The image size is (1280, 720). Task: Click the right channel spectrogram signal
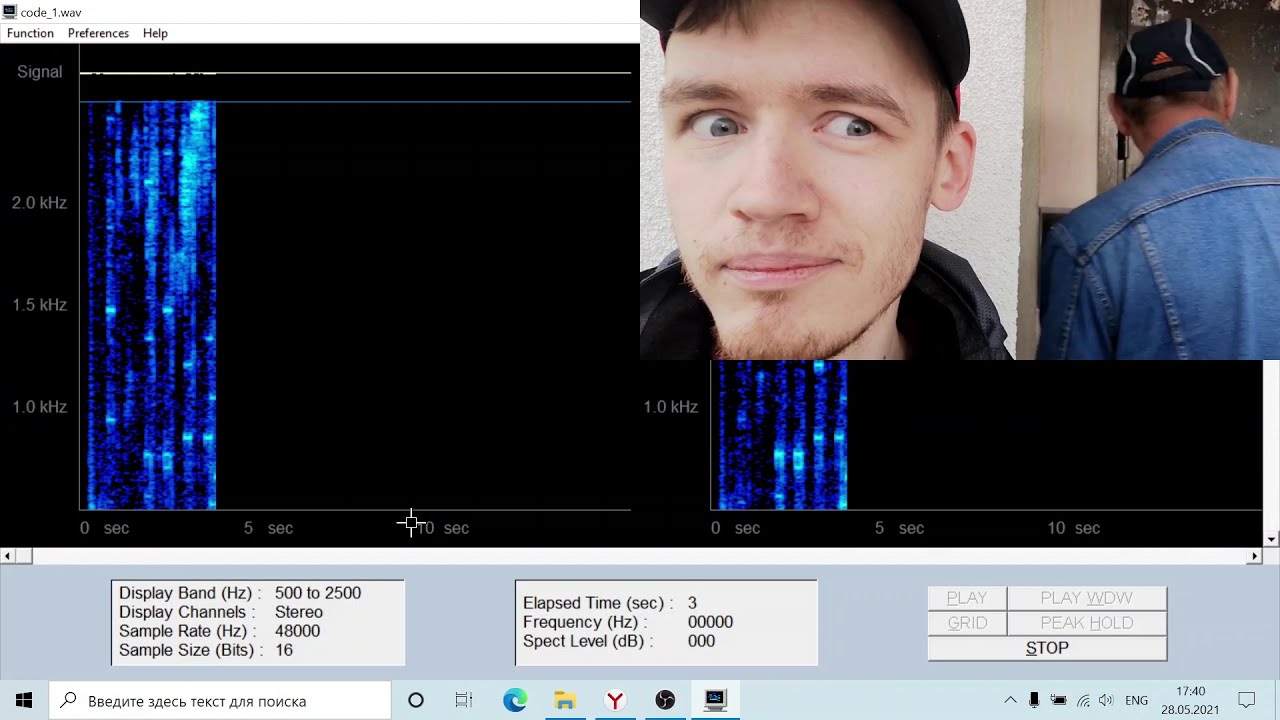(782, 435)
